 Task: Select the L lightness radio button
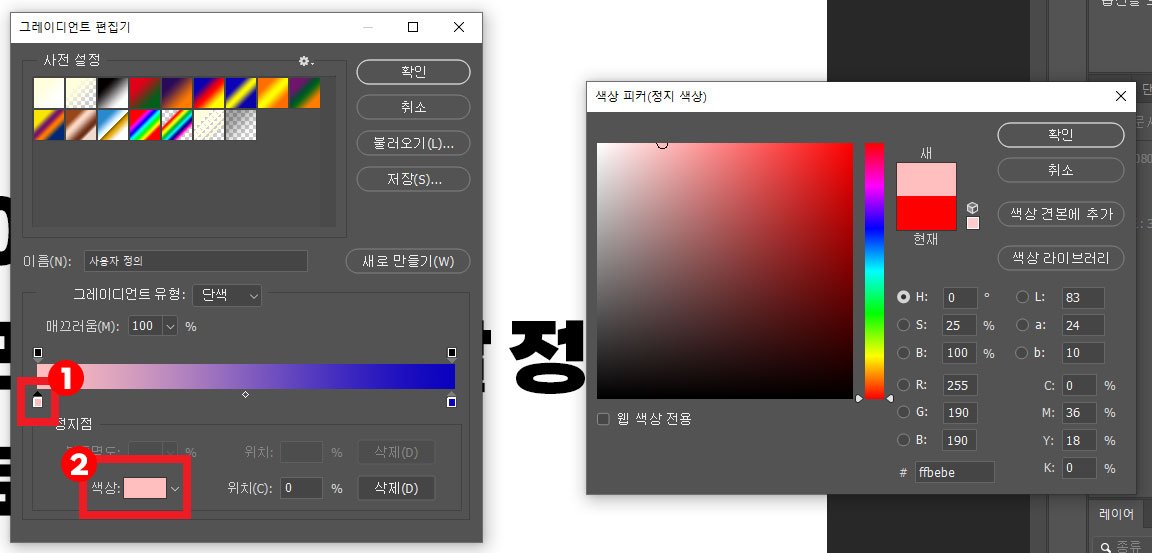[1022, 297]
